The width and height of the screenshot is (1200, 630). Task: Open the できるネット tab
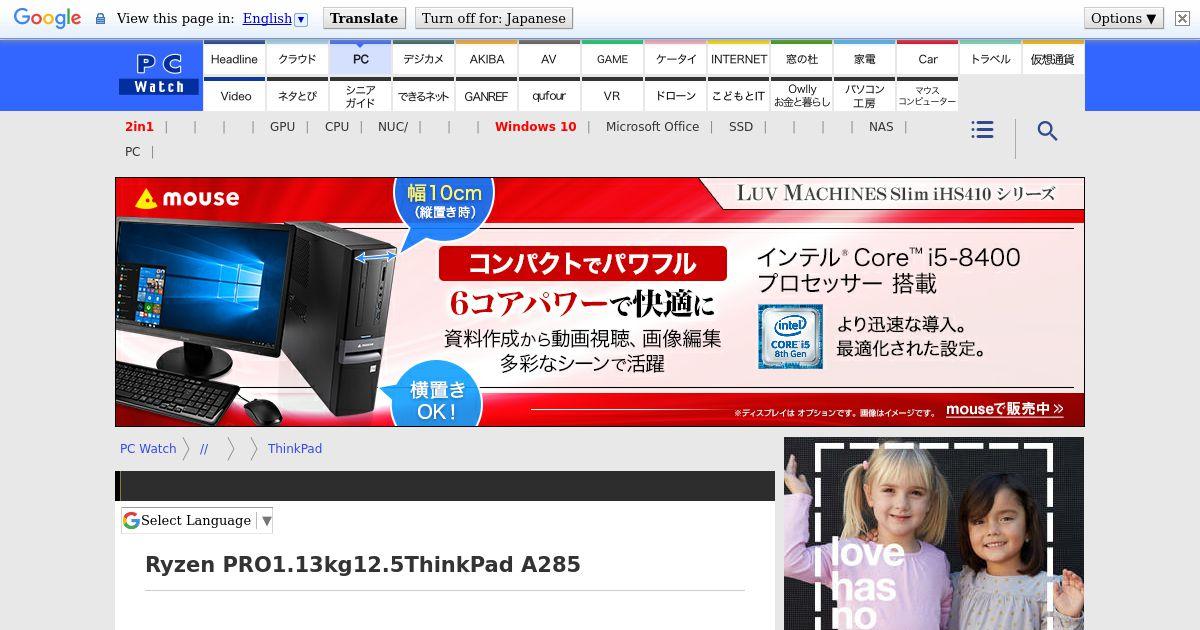(423, 95)
